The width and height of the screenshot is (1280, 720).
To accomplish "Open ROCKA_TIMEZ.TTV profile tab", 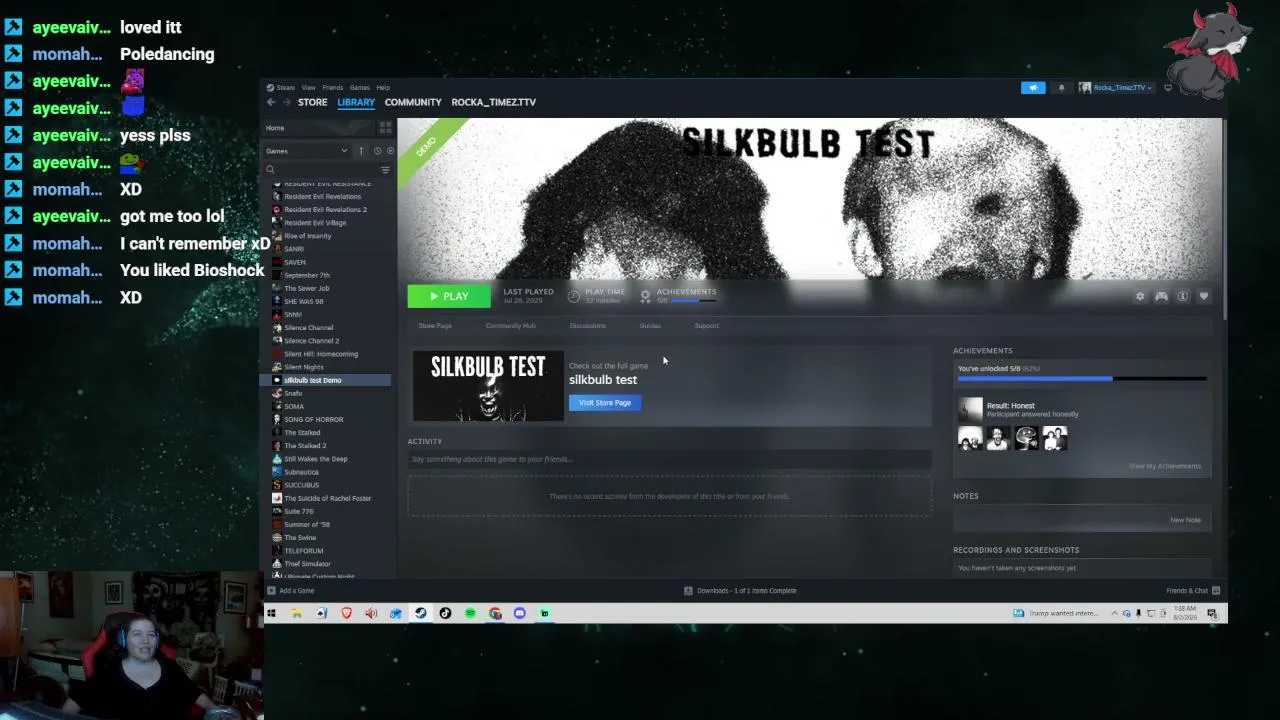I will pyautogui.click(x=493, y=102).
